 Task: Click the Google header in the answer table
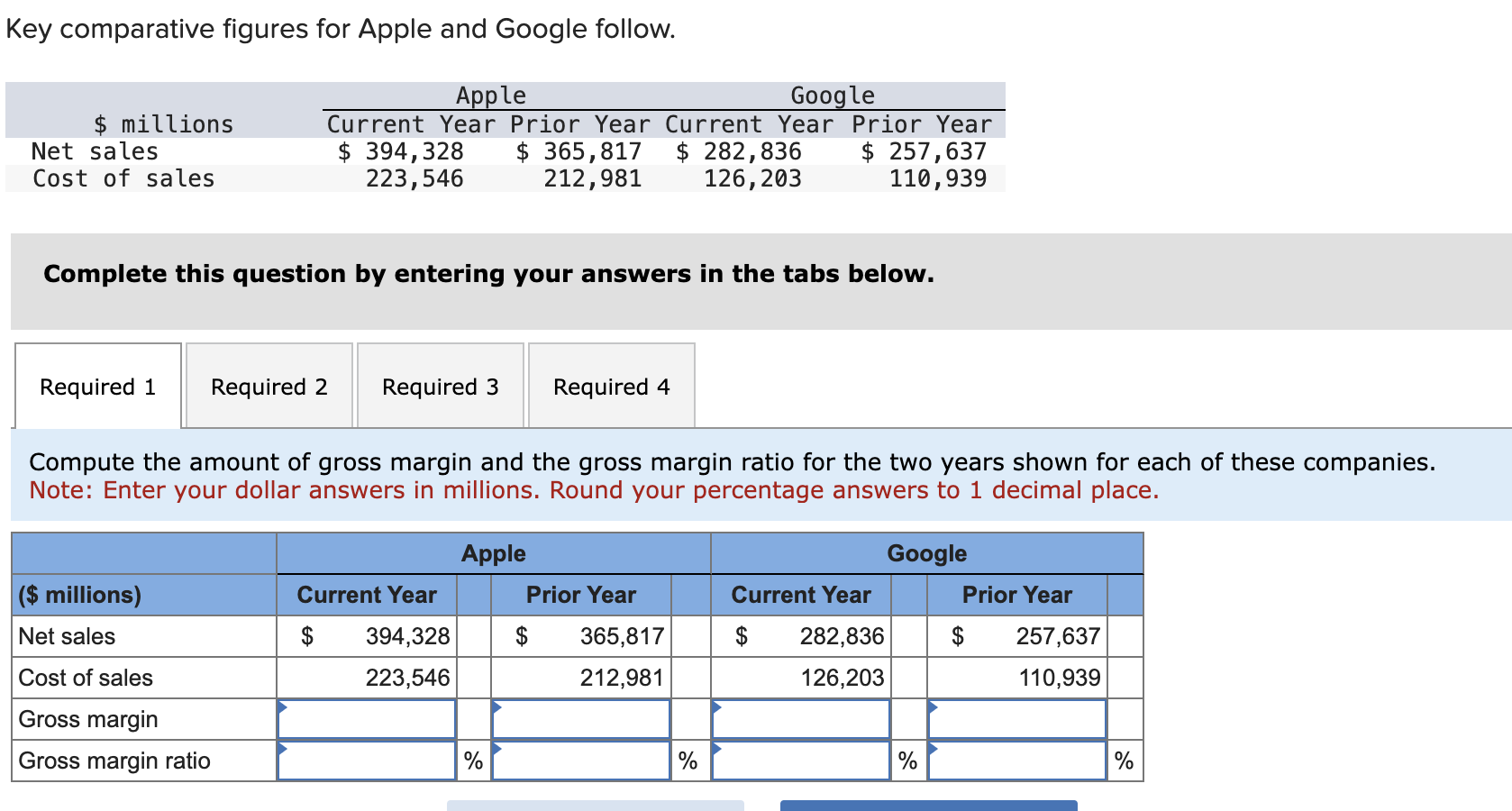pos(926,553)
